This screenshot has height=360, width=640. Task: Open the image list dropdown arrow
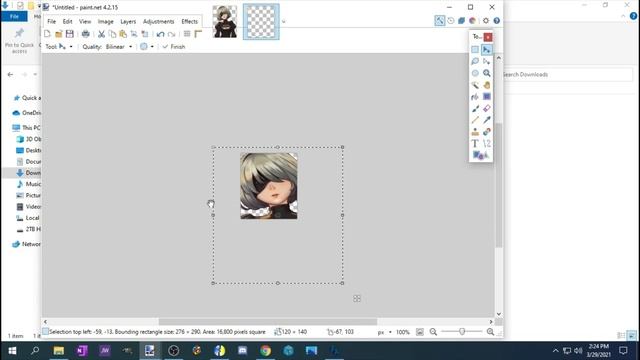(x=284, y=22)
